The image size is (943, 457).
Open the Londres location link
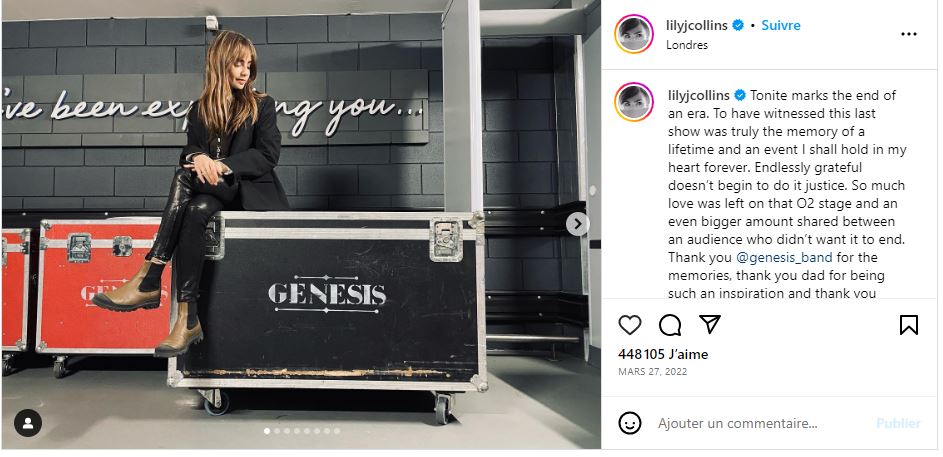(687, 44)
